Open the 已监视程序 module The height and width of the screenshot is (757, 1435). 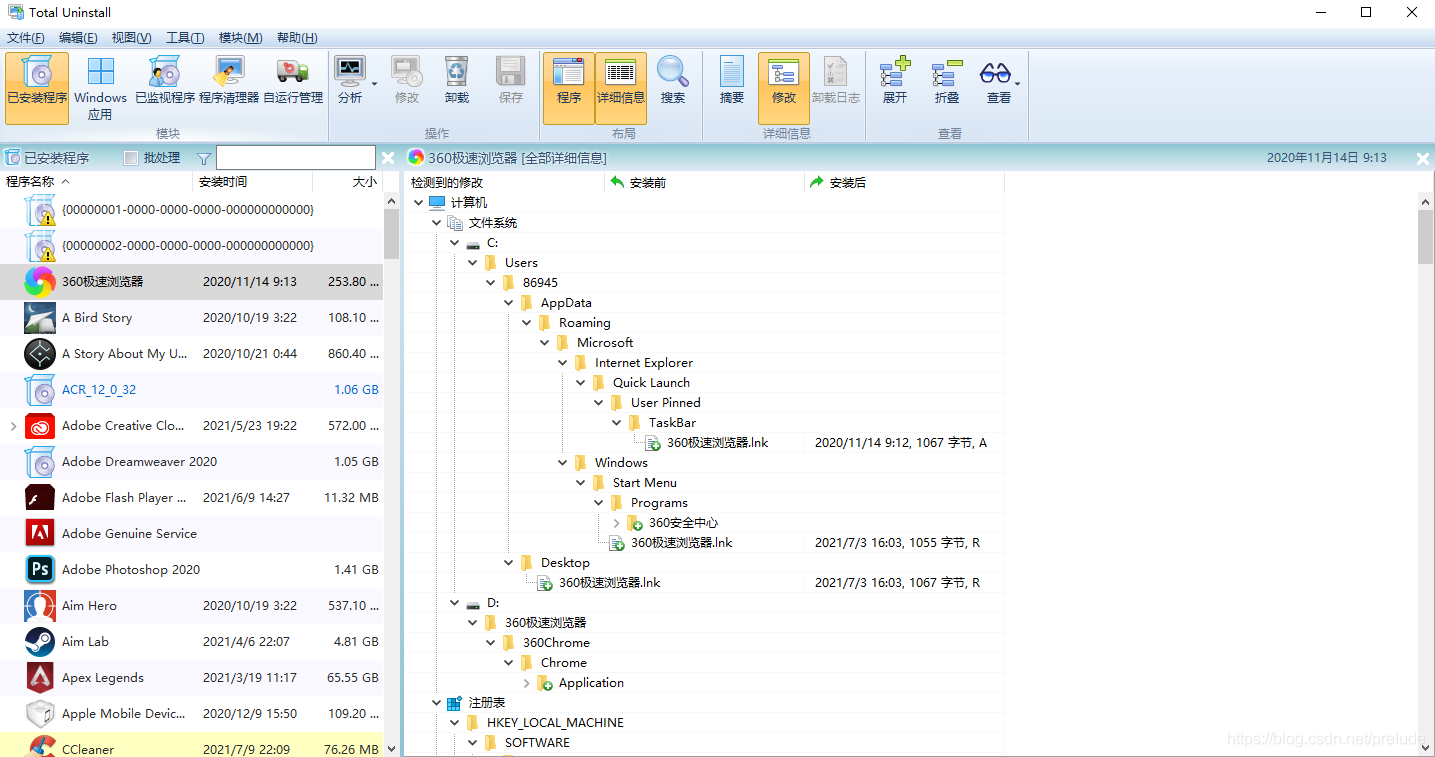[165, 80]
